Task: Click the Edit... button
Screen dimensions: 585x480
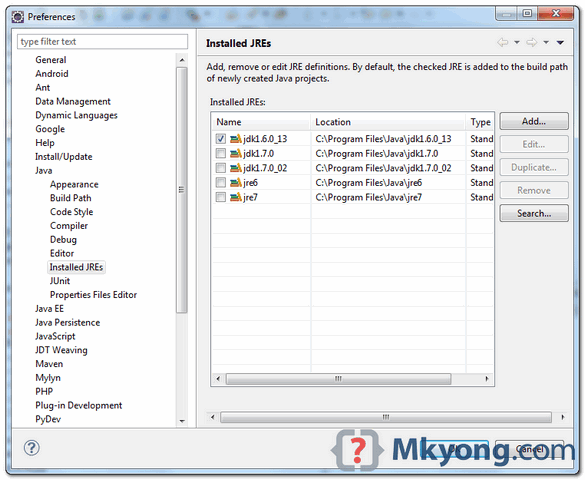Action: point(534,144)
